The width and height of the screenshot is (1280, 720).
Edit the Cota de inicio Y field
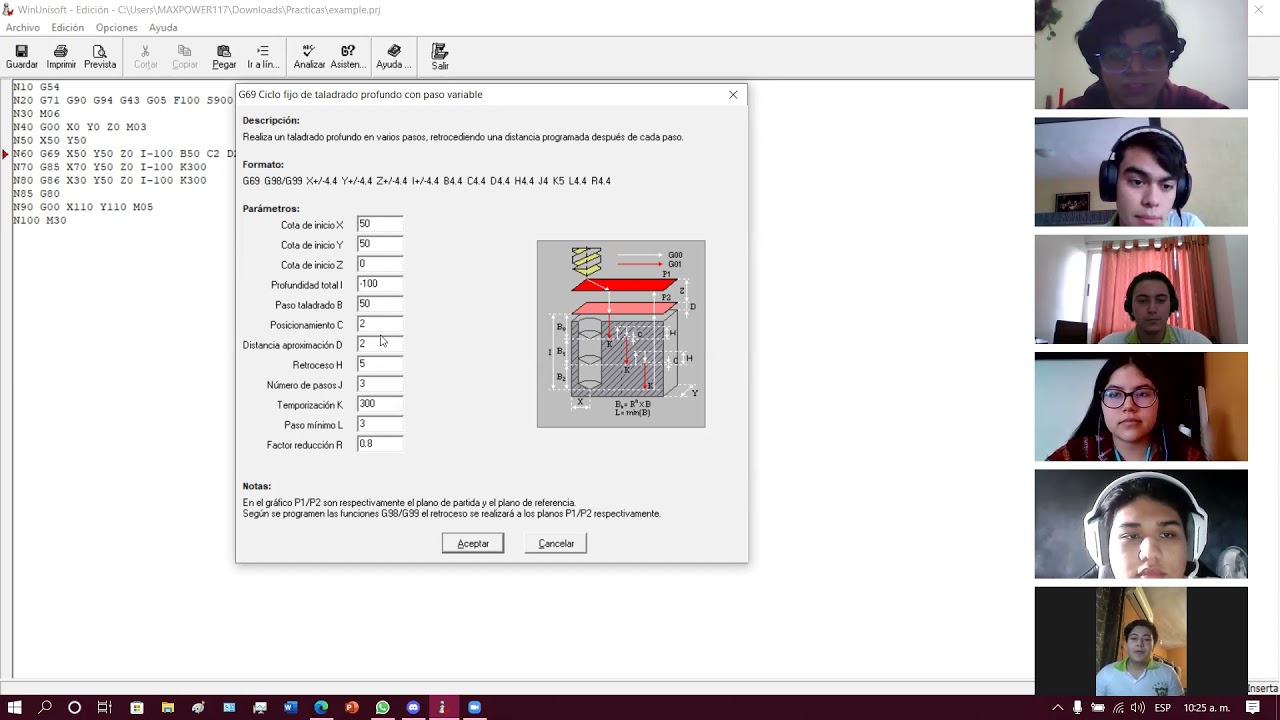point(380,244)
